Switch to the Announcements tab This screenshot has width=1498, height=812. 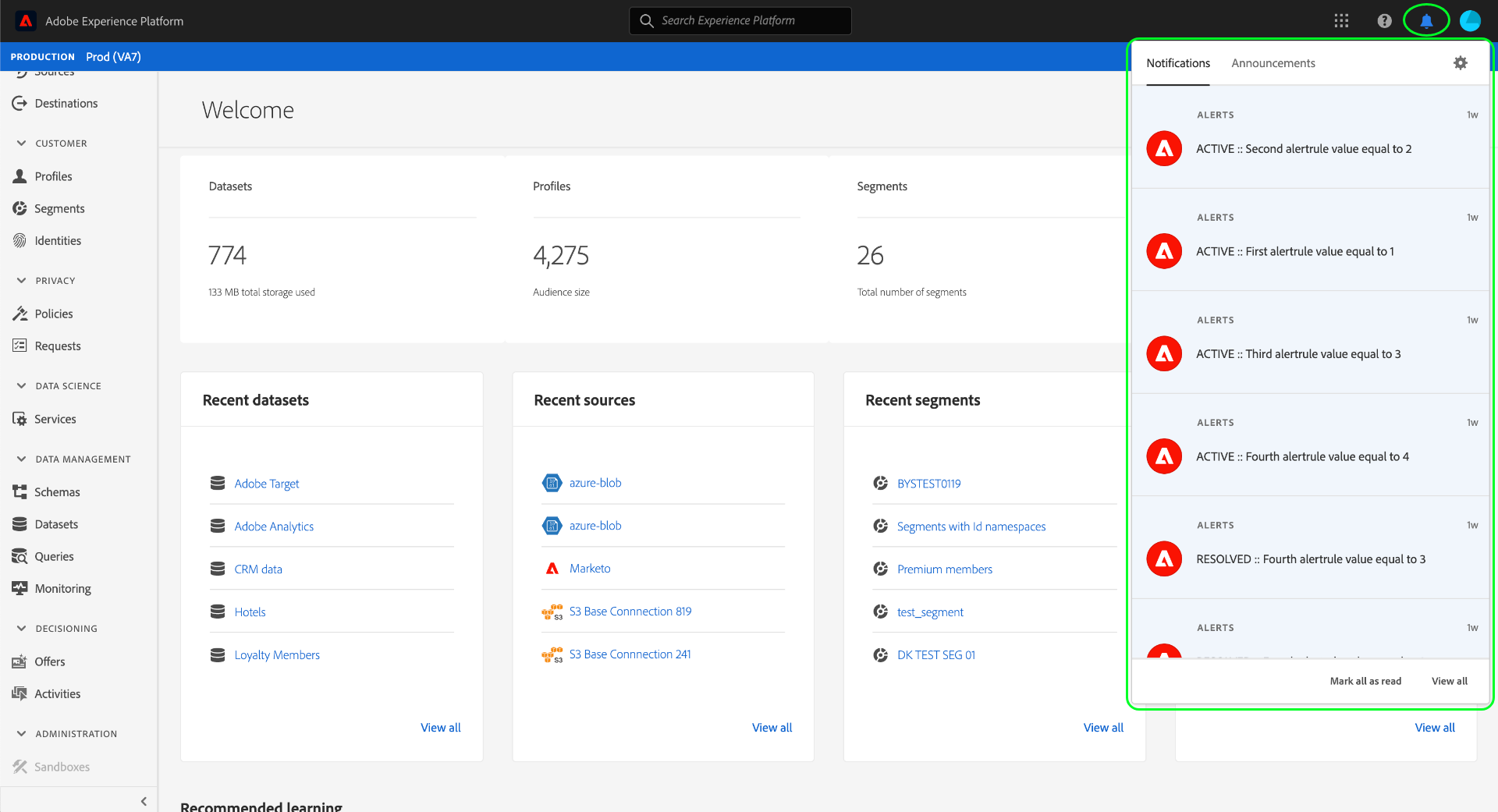click(x=1273, y=63)
